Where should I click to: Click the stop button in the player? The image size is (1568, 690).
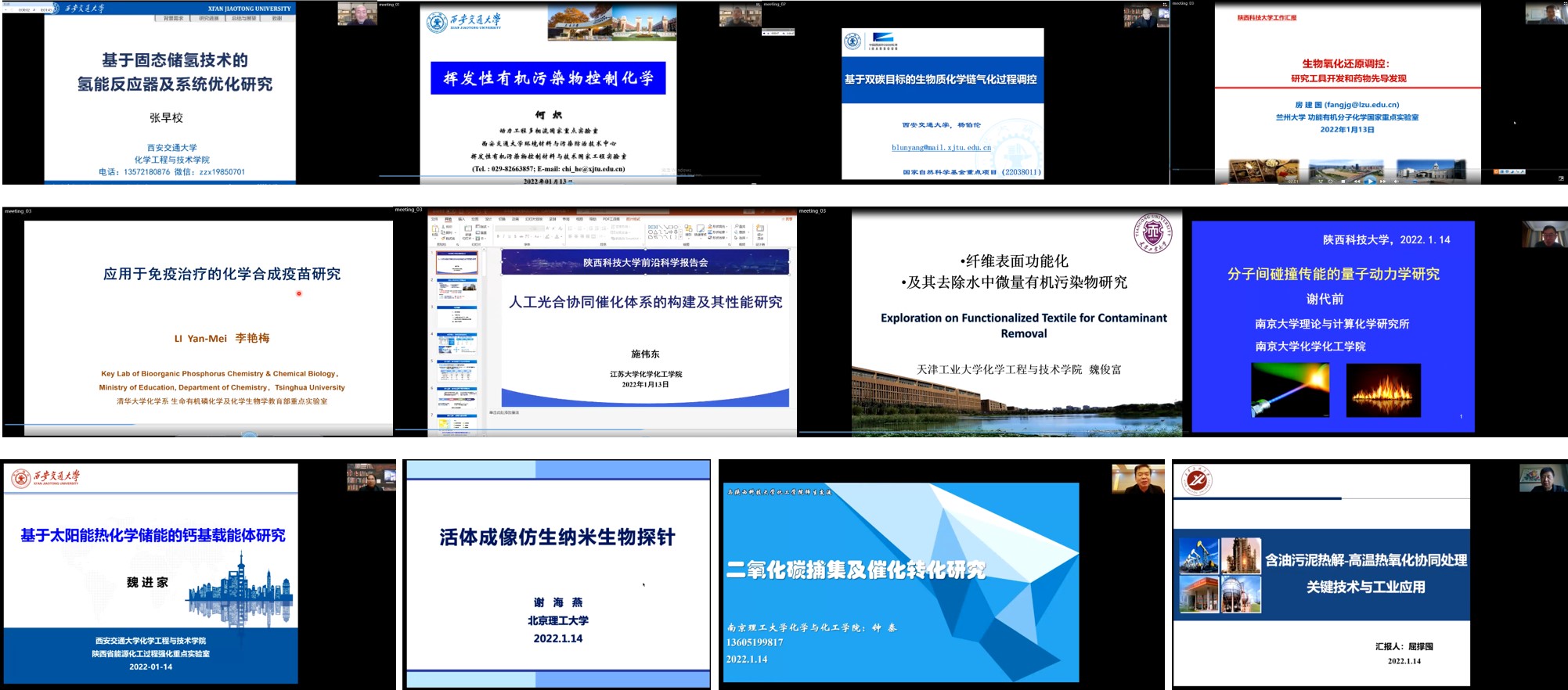(1343, 181)
